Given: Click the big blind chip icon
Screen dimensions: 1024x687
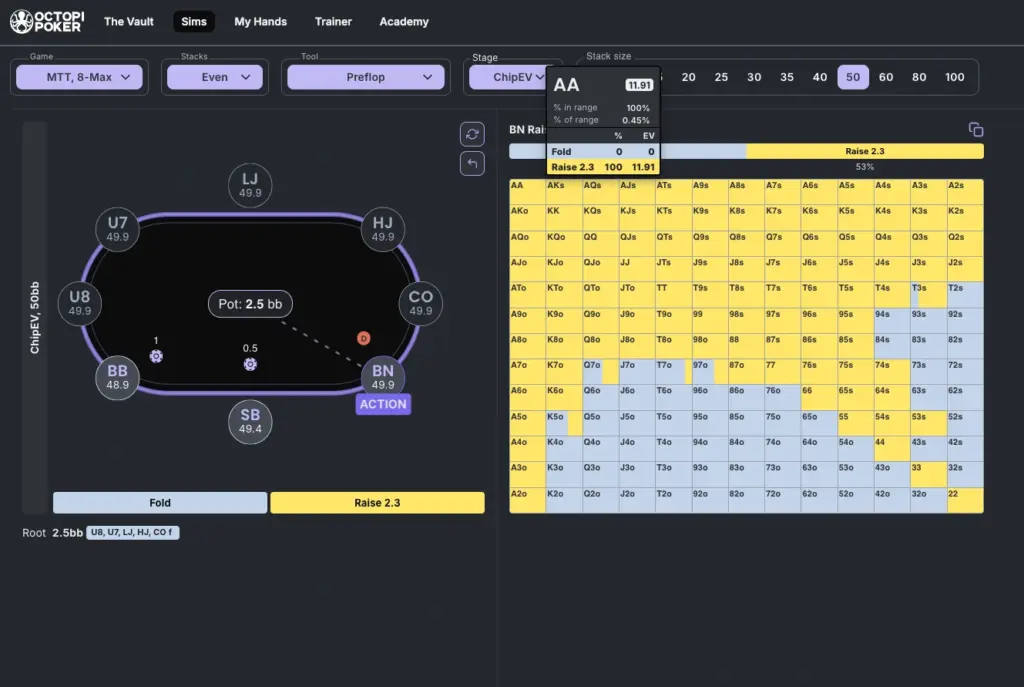Looking at the screenshot, I should 156,356.
